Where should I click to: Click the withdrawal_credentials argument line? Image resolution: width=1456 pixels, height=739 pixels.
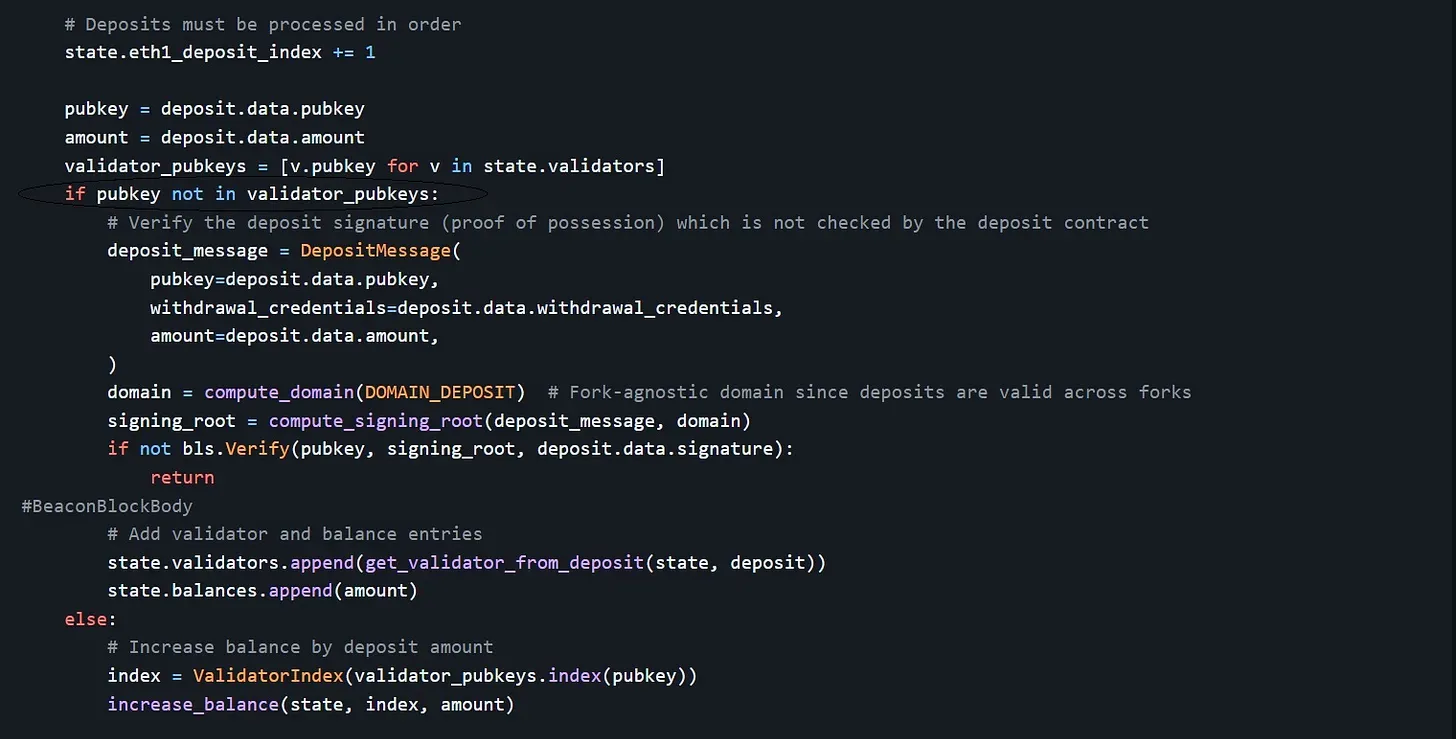(x=466, y=307)
